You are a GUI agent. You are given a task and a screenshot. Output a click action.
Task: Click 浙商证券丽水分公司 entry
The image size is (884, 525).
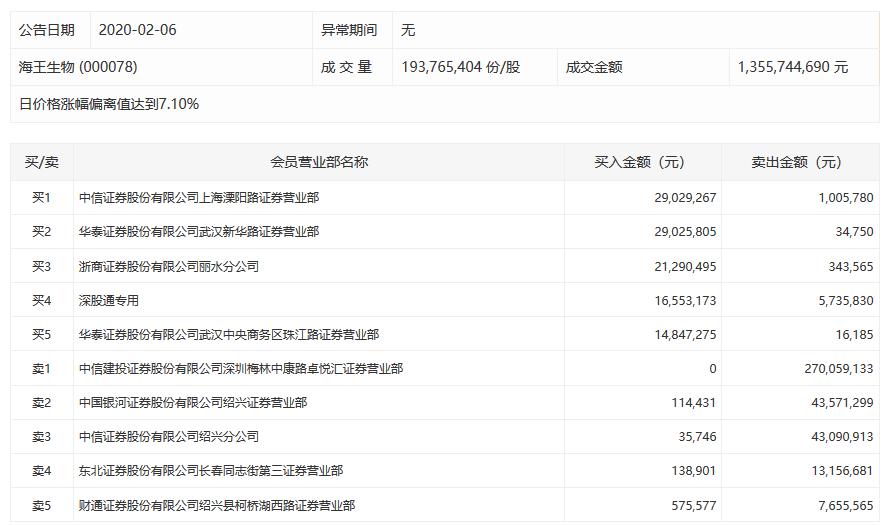(x=169, y=266)
